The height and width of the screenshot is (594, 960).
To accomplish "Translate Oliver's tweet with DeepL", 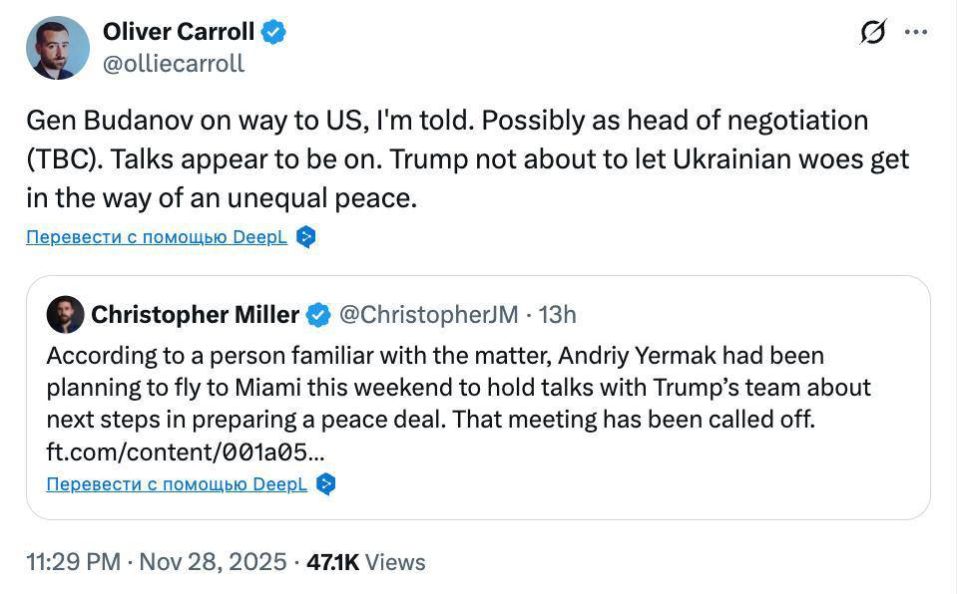I will (x=160, y=237).
